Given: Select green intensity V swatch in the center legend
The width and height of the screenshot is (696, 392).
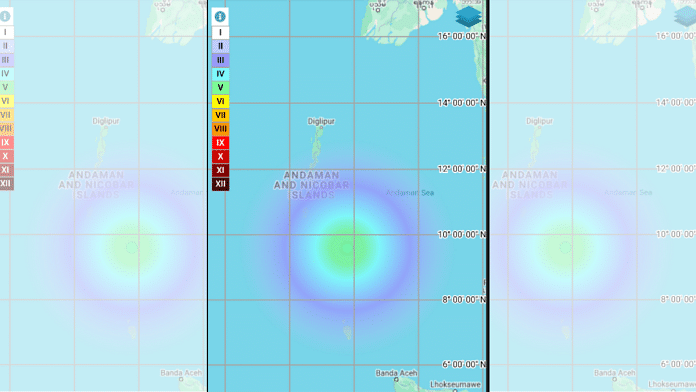Looking at the screenshot, I should click(220, 87).
